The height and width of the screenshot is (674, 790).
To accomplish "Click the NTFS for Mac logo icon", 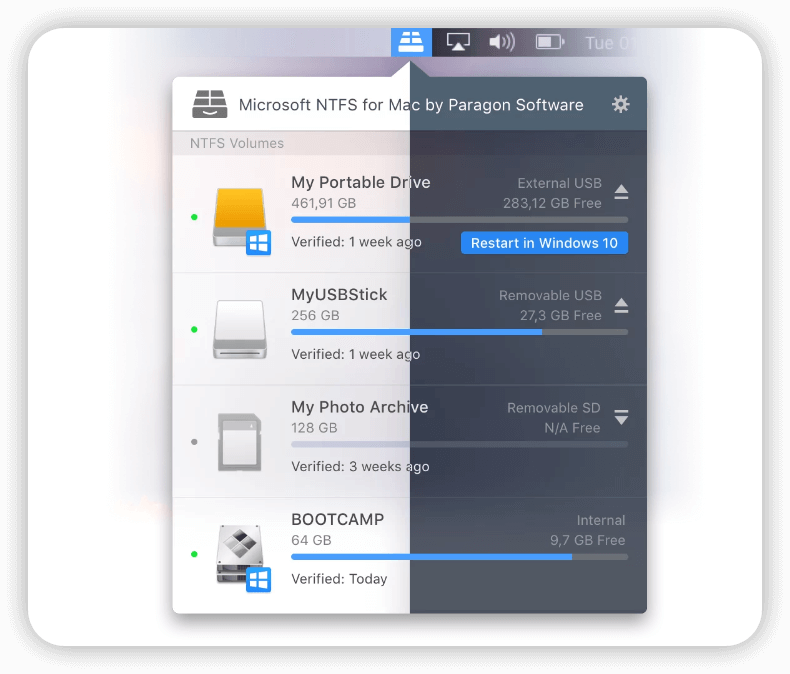I will (210, 104).
